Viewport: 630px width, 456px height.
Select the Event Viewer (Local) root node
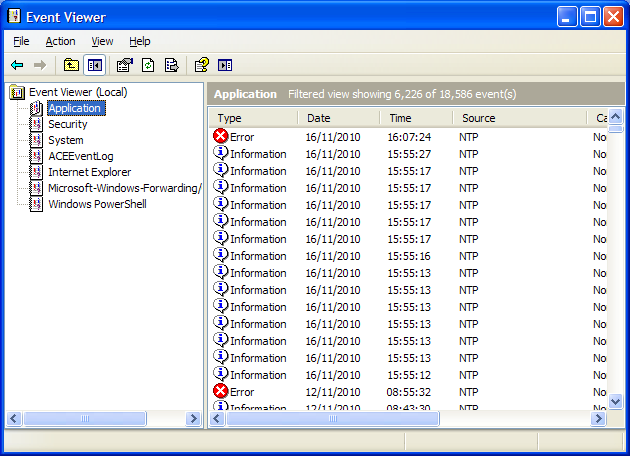pos(78,92)
